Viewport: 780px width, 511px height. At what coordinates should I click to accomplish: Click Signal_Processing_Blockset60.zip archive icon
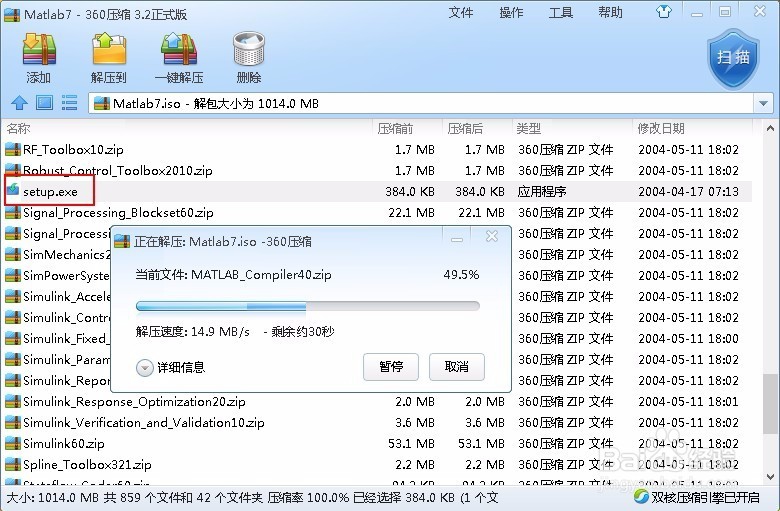tap(13, 212)
